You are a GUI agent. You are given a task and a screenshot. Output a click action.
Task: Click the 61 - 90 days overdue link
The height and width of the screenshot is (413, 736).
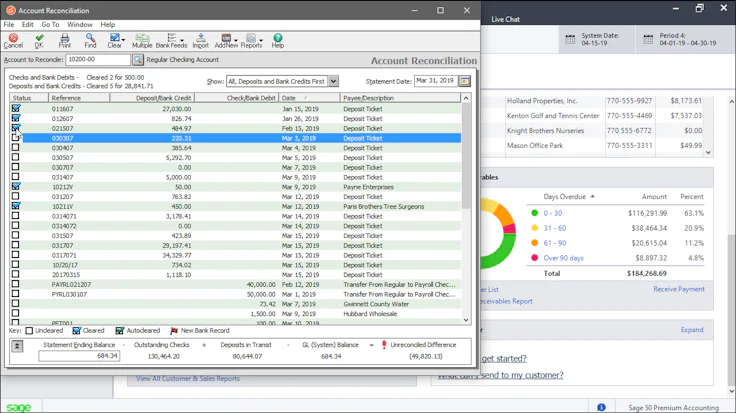[x=555, y=243]
